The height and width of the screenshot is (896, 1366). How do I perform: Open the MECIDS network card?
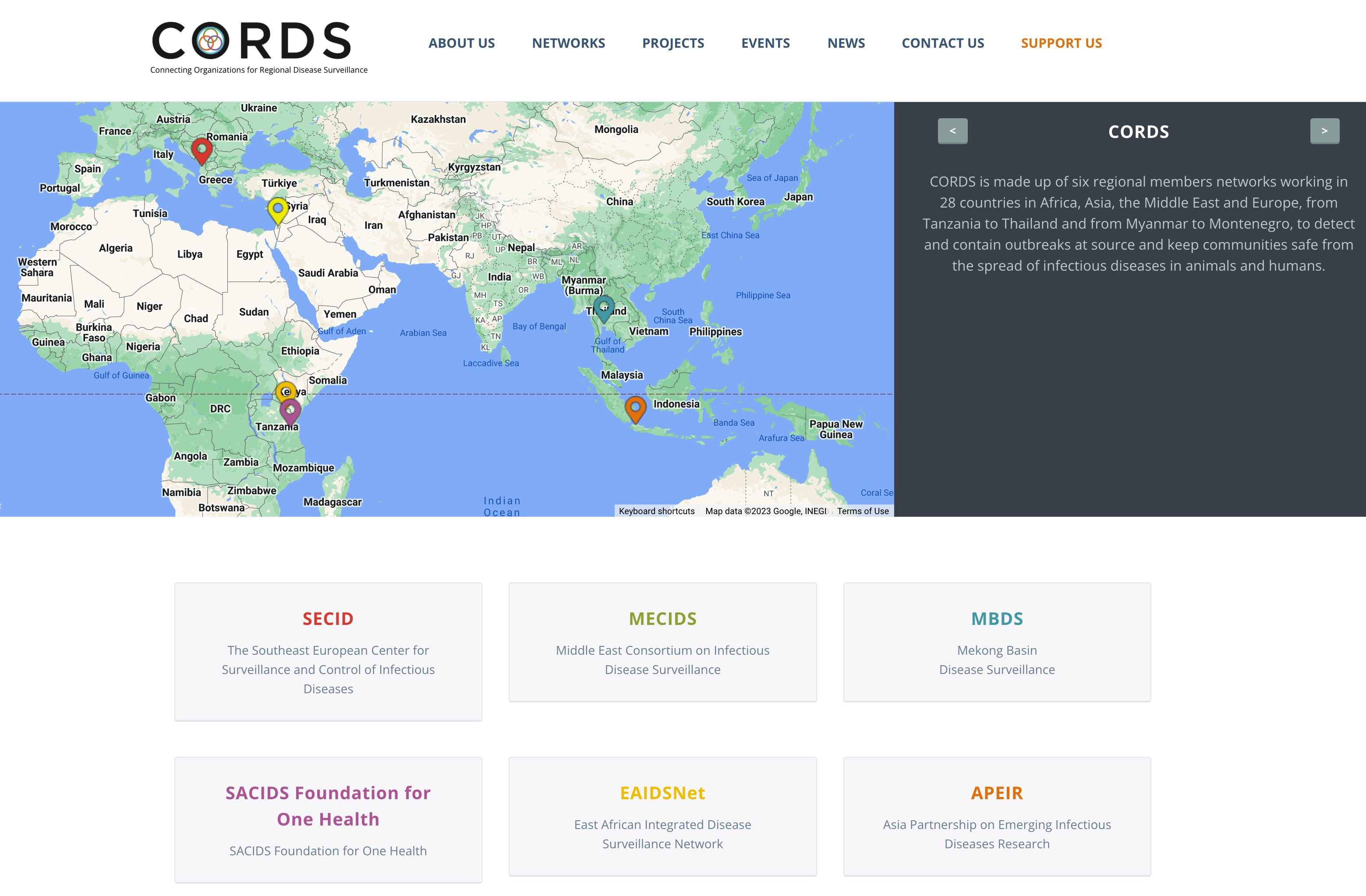(x=662, y=642)
